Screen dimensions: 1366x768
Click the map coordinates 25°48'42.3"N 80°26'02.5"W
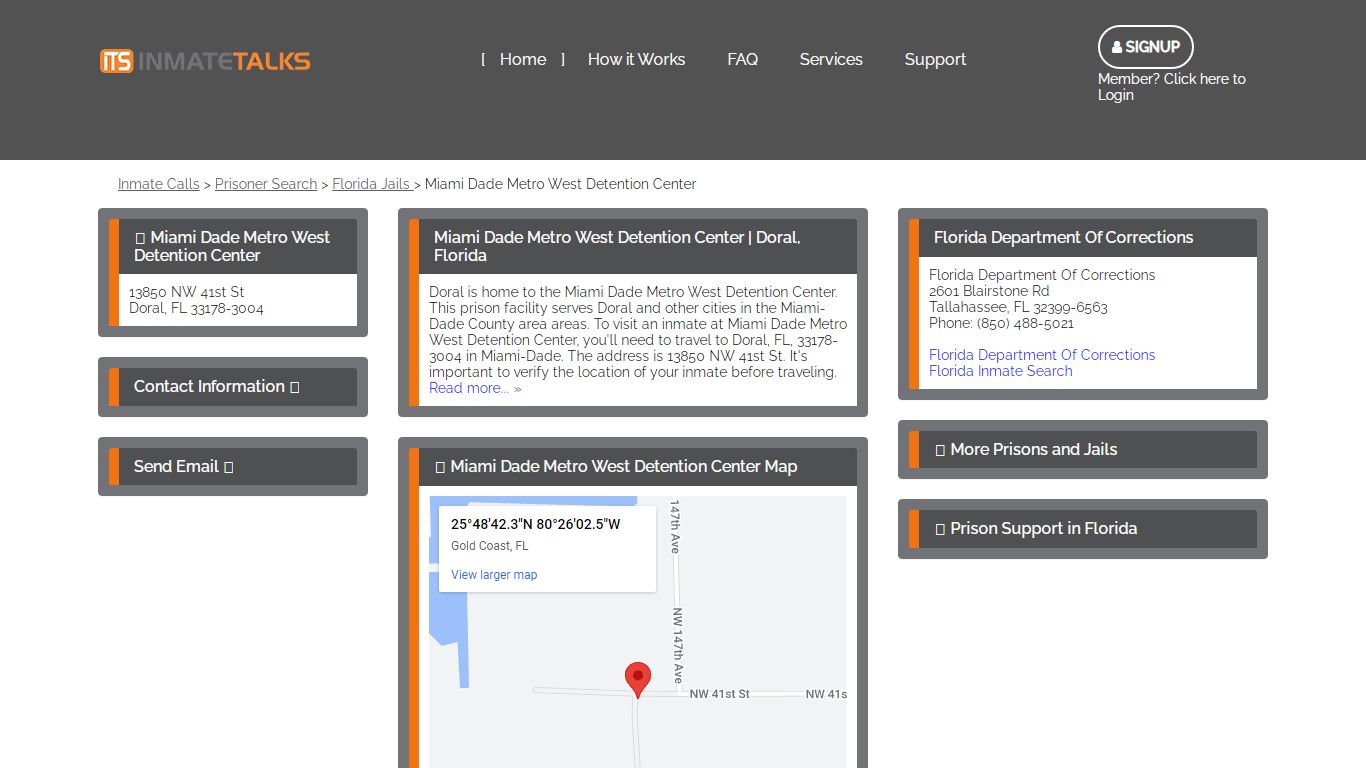click(535, 524)
